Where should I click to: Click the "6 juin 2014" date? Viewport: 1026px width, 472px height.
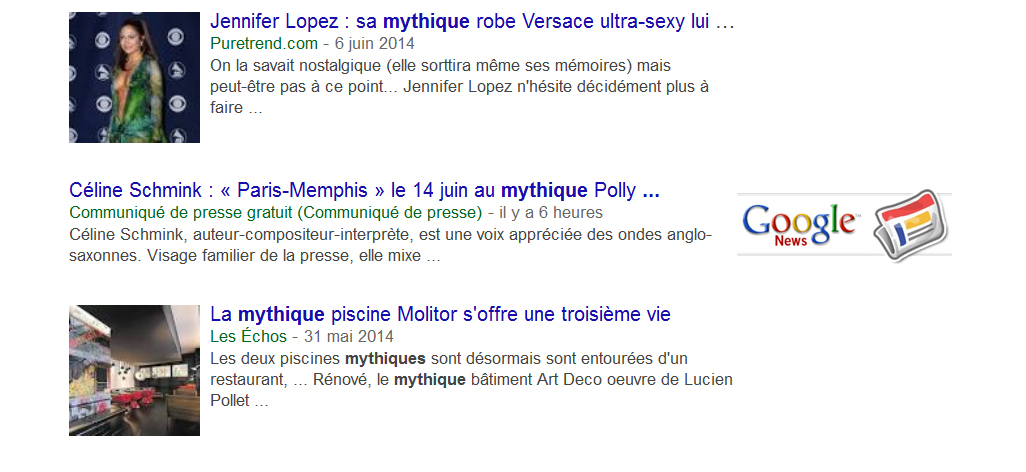click(374, 43)
